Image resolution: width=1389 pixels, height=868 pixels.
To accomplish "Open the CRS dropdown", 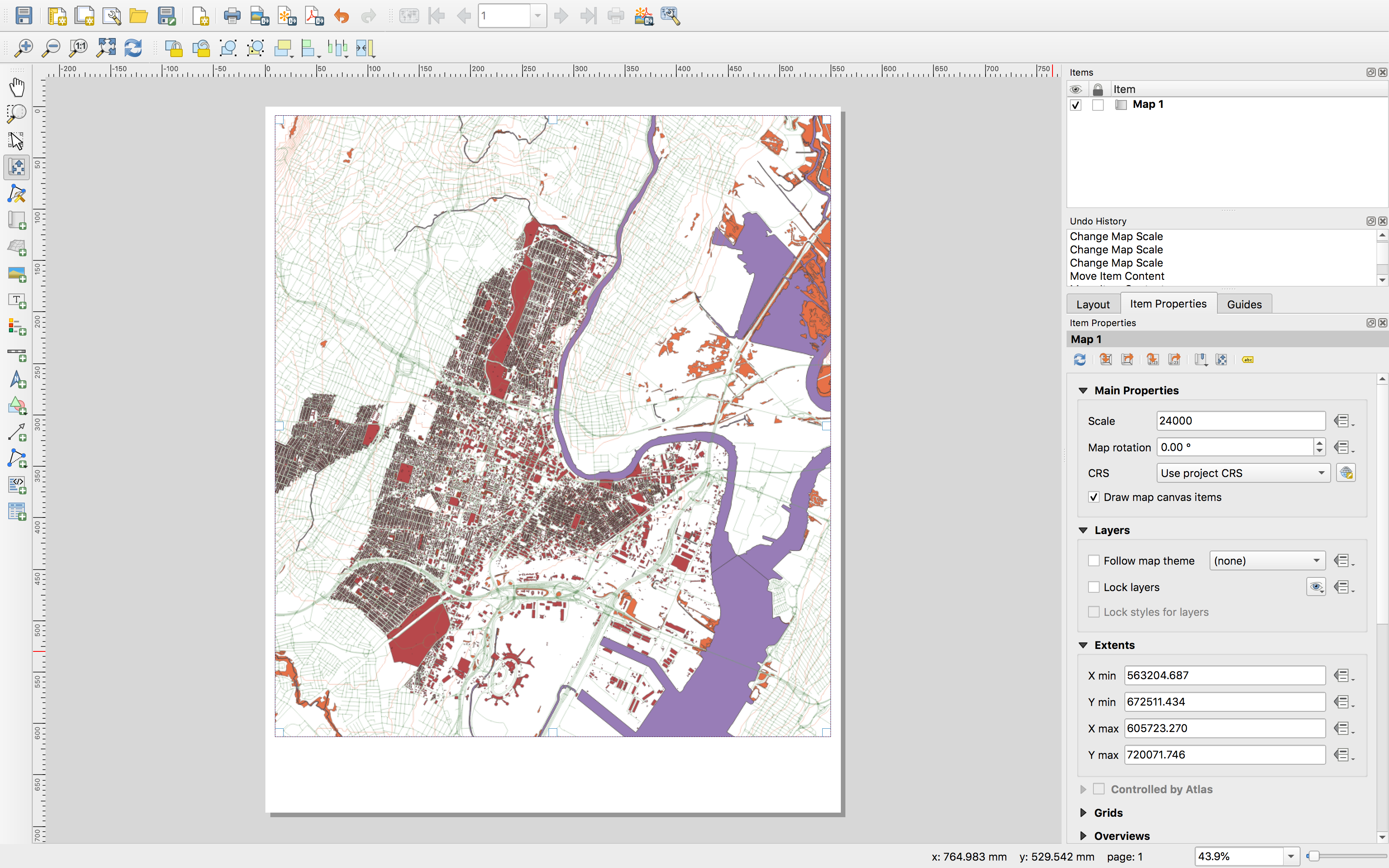I will pos(1243,473).
